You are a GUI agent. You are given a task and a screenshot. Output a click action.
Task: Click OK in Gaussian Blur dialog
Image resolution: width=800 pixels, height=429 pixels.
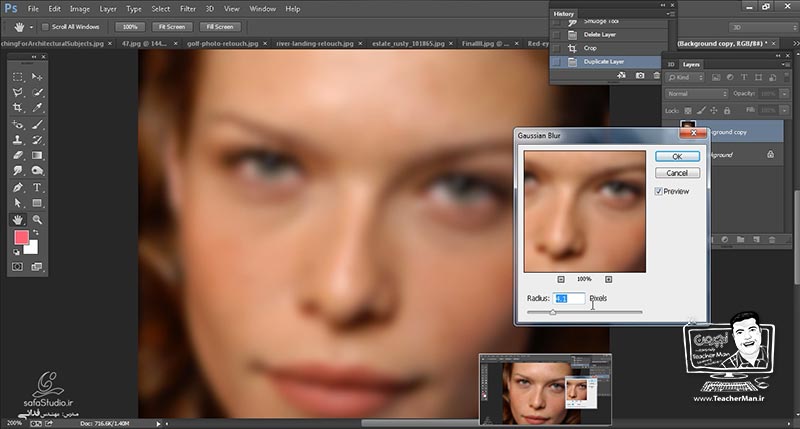point(677,157)
